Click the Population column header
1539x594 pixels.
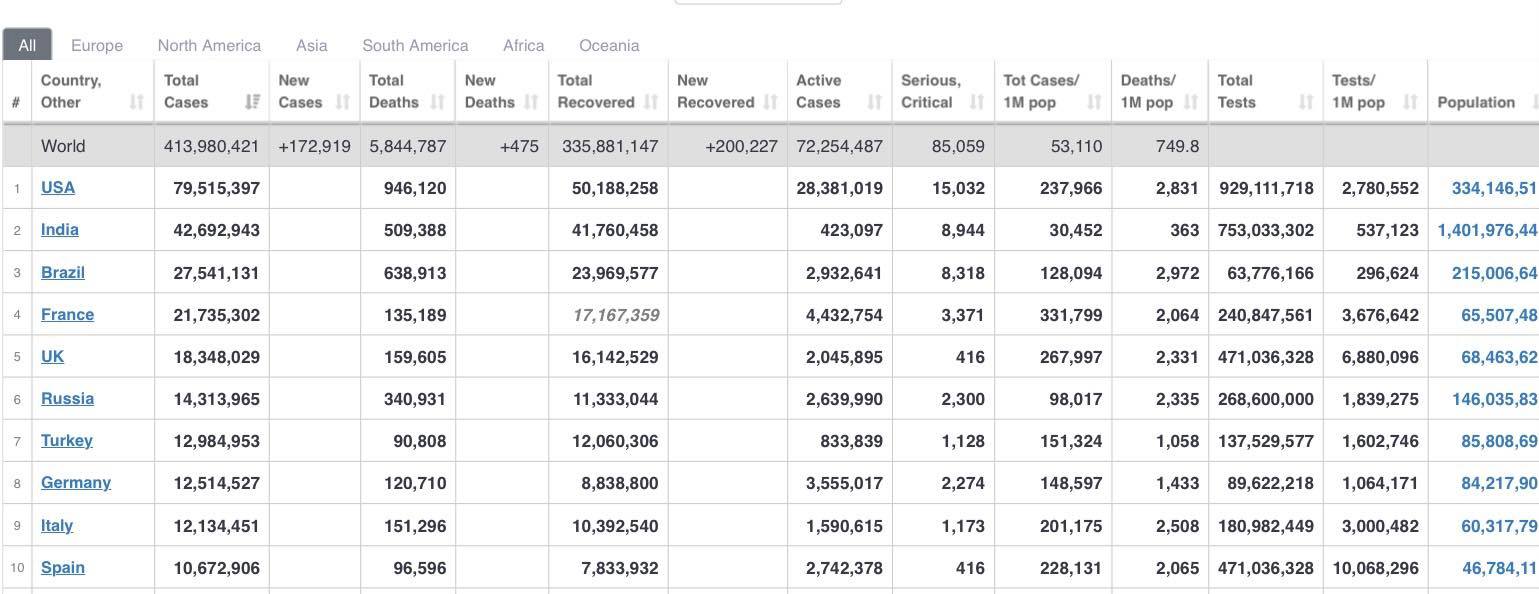tap(1476, 102)
